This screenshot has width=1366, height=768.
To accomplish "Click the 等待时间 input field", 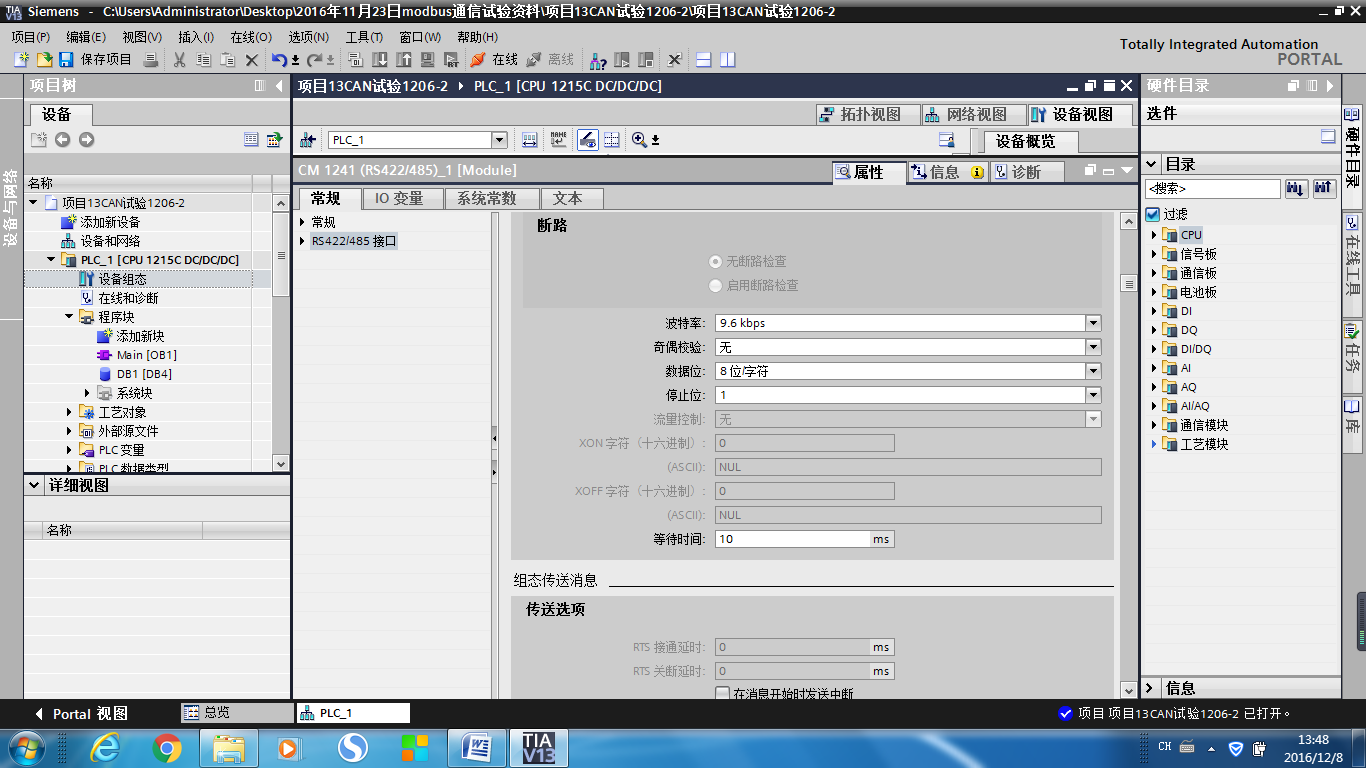I will click(793, 539).
